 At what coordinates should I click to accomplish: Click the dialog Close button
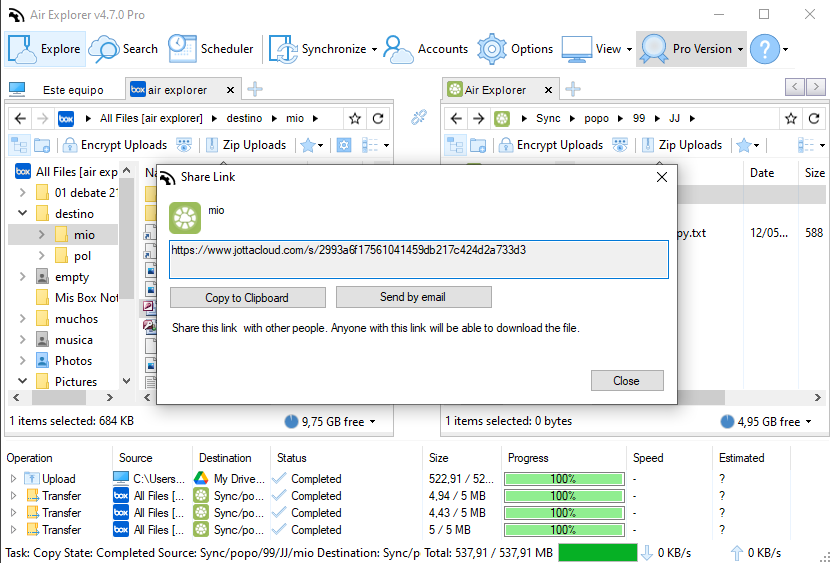point(627,380)
